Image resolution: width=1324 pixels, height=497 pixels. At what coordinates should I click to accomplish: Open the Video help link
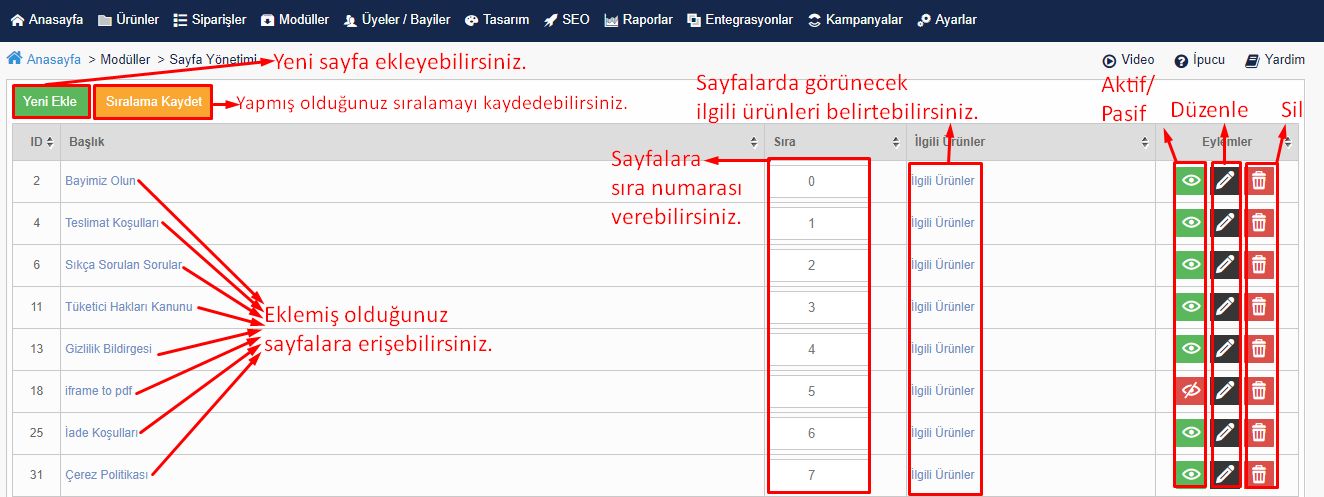point(1128,60)
